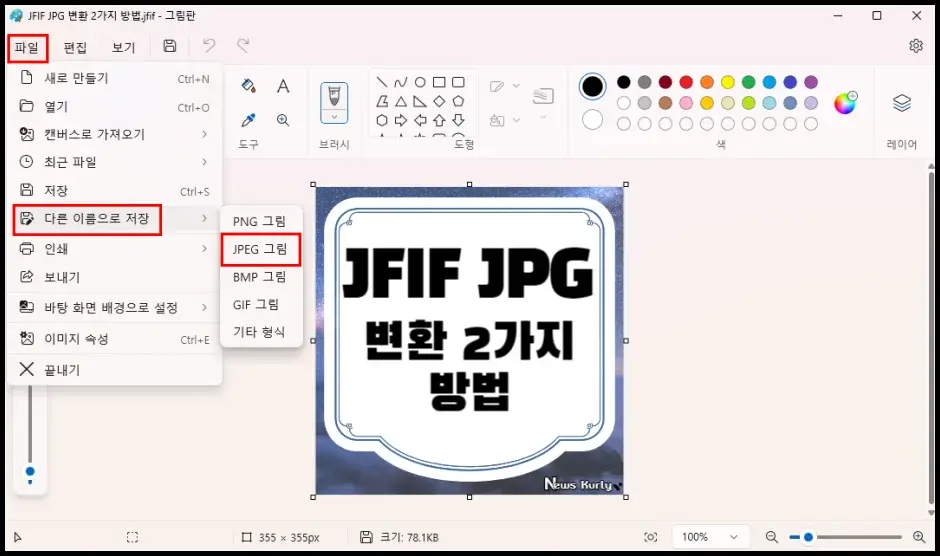Open 이미지 속성 menu entry
The image size is (940, 556).
click(x=115, y=339)
